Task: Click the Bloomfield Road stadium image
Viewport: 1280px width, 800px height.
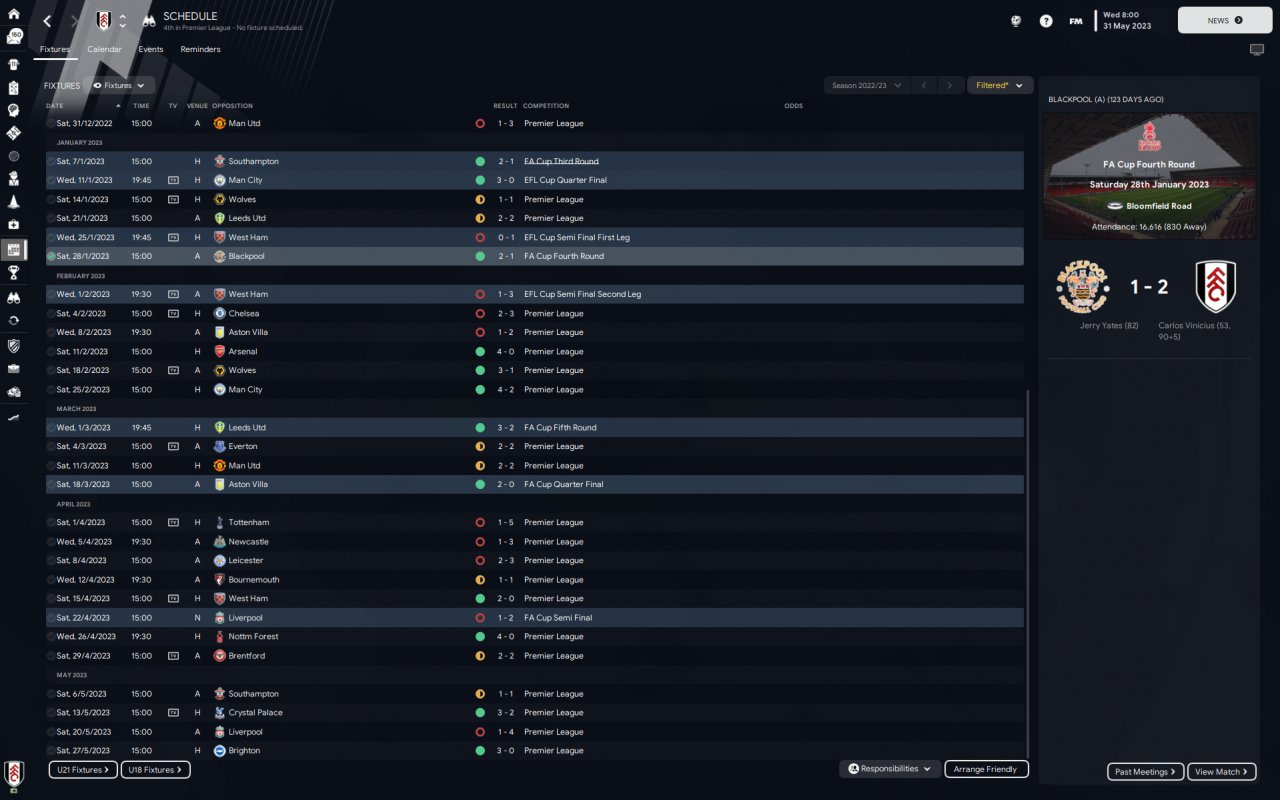Action: [x=1149, y=176]
